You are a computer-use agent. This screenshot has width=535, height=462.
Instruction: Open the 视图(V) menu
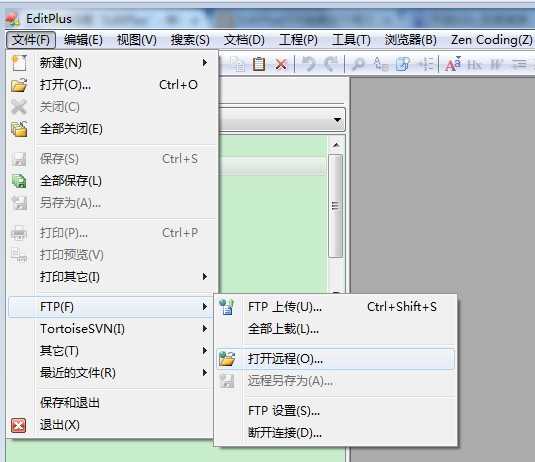tap(136, 40)
